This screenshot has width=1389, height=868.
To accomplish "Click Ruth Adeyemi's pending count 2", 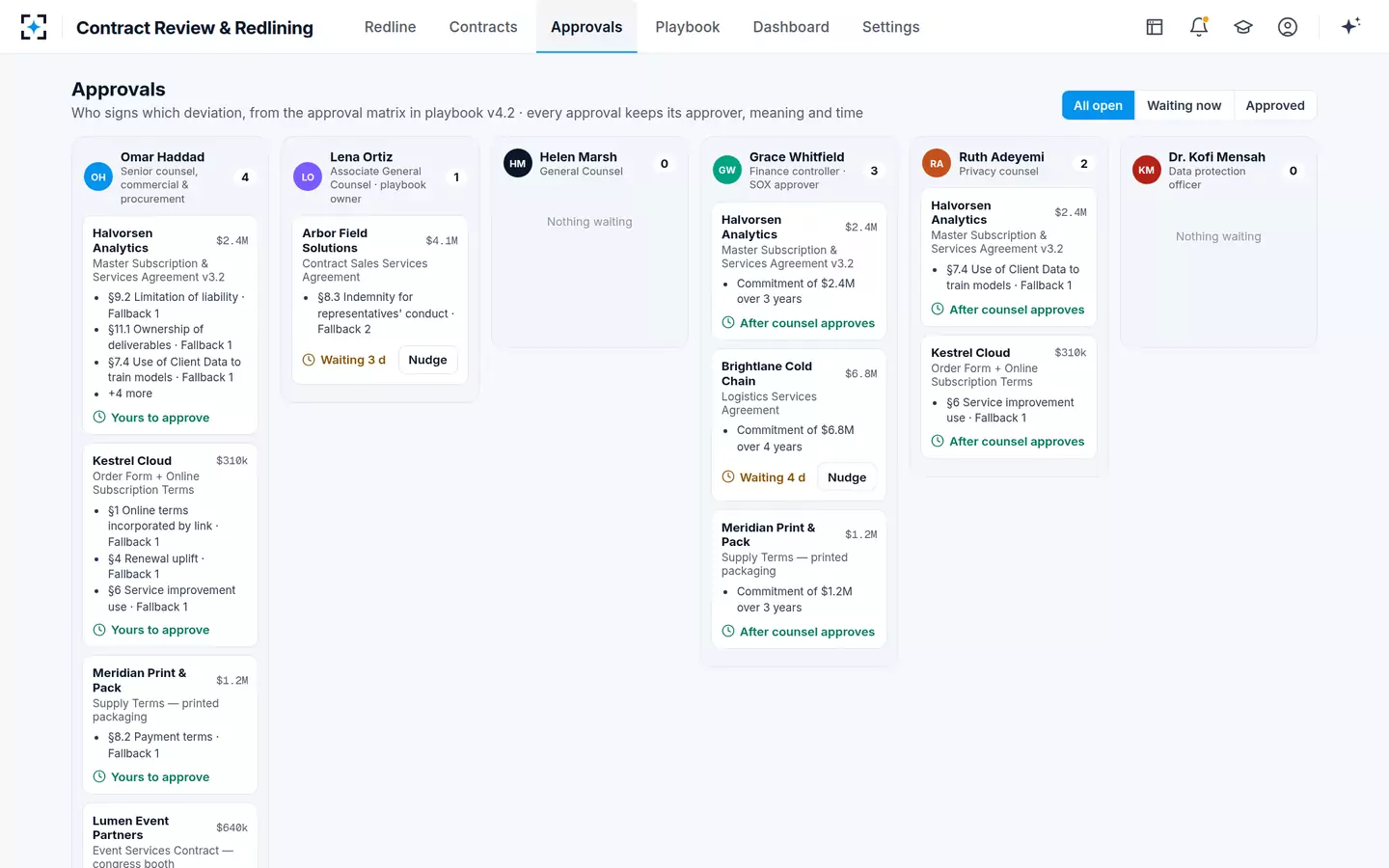I will click(1084, 164).
